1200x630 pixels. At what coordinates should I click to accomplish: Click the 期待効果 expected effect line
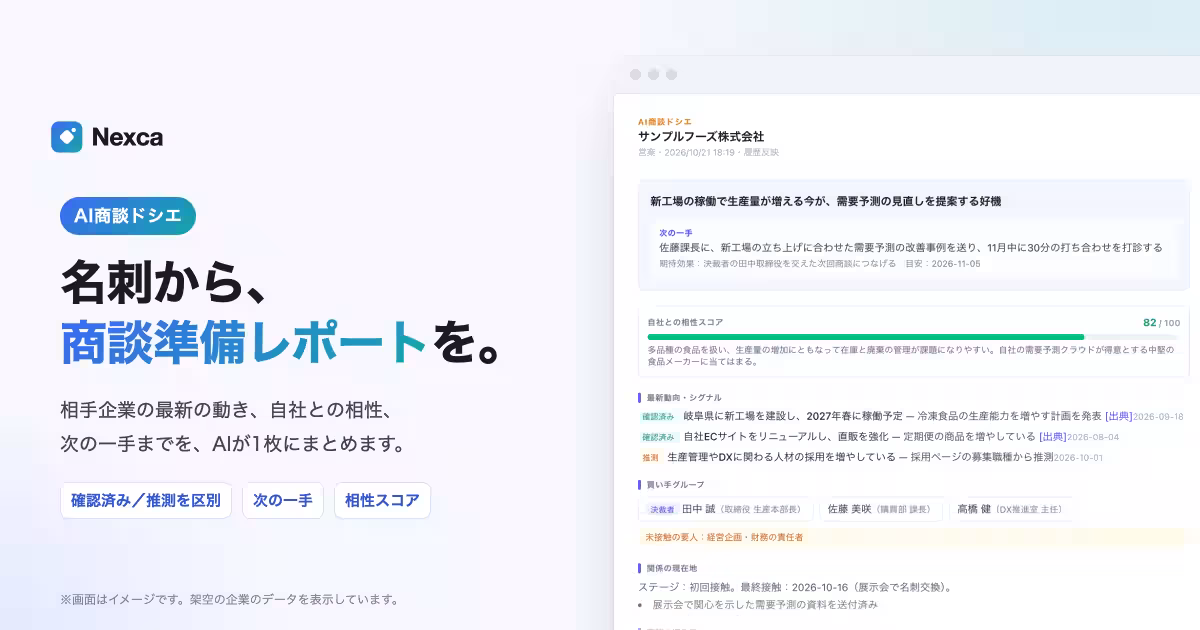[x=820, y=264]
